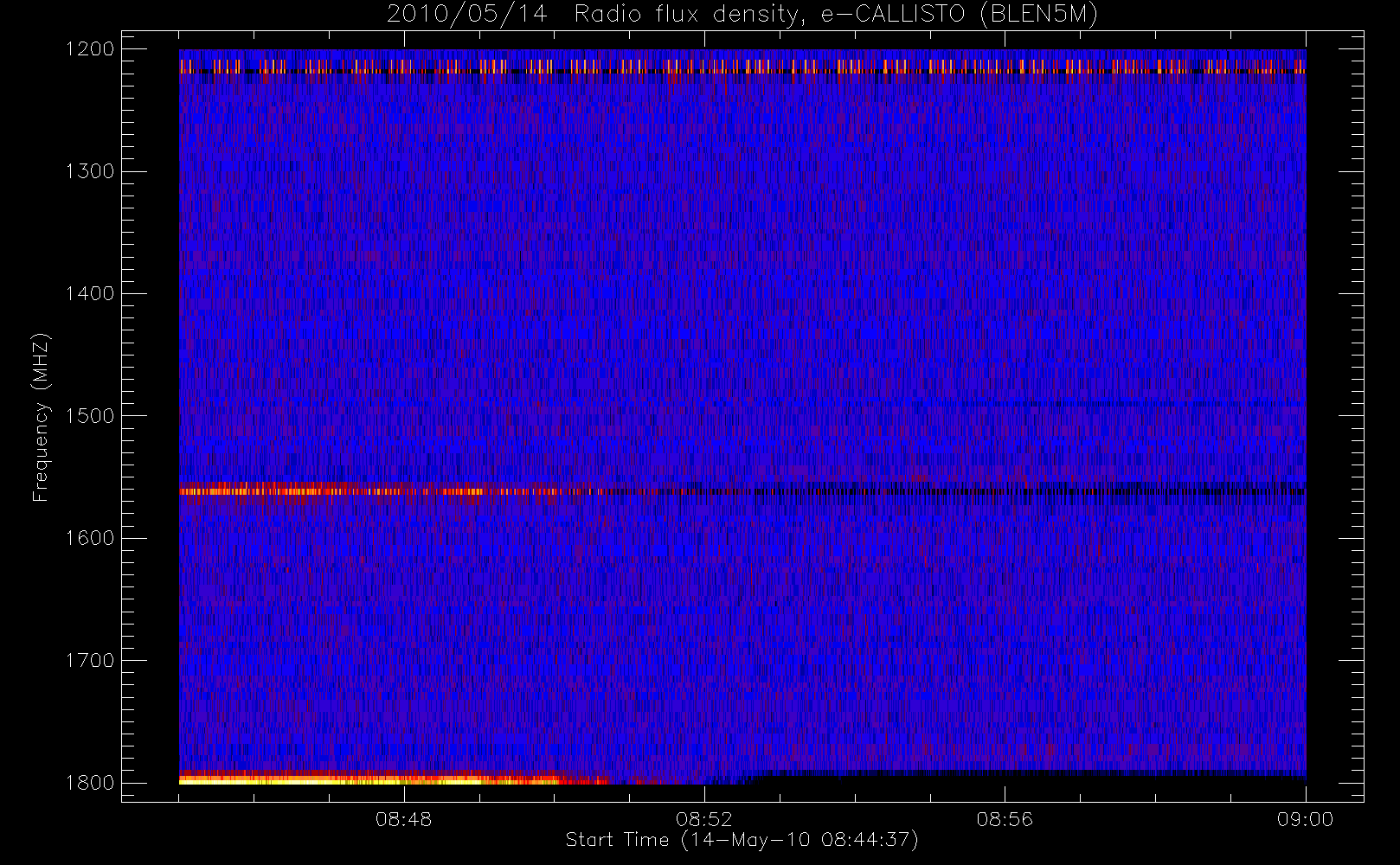Click the 1300 frequency tick label

(90, 171)
